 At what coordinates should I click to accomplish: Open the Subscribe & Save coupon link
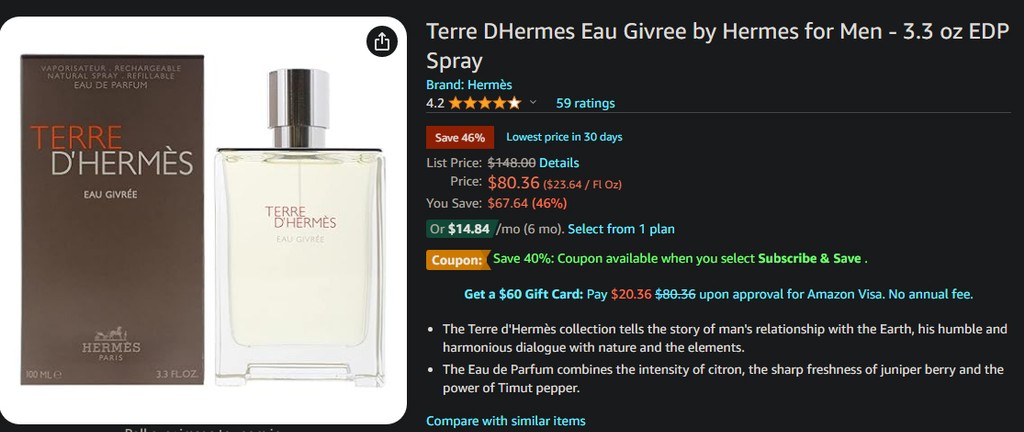click(x=809, y=258)
